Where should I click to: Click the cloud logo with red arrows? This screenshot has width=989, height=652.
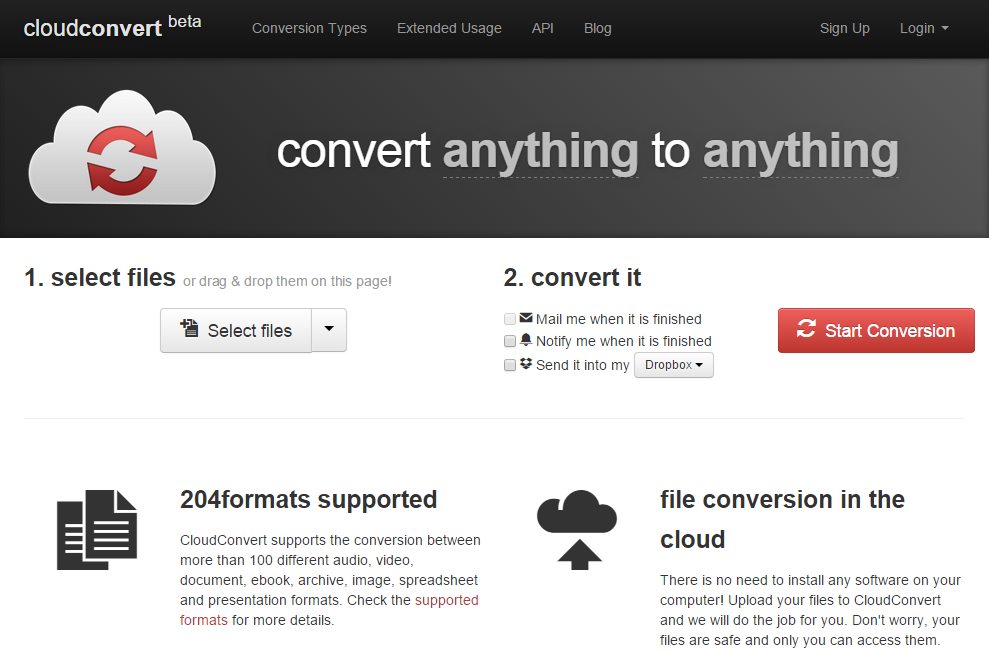click(x=122, y=148)
